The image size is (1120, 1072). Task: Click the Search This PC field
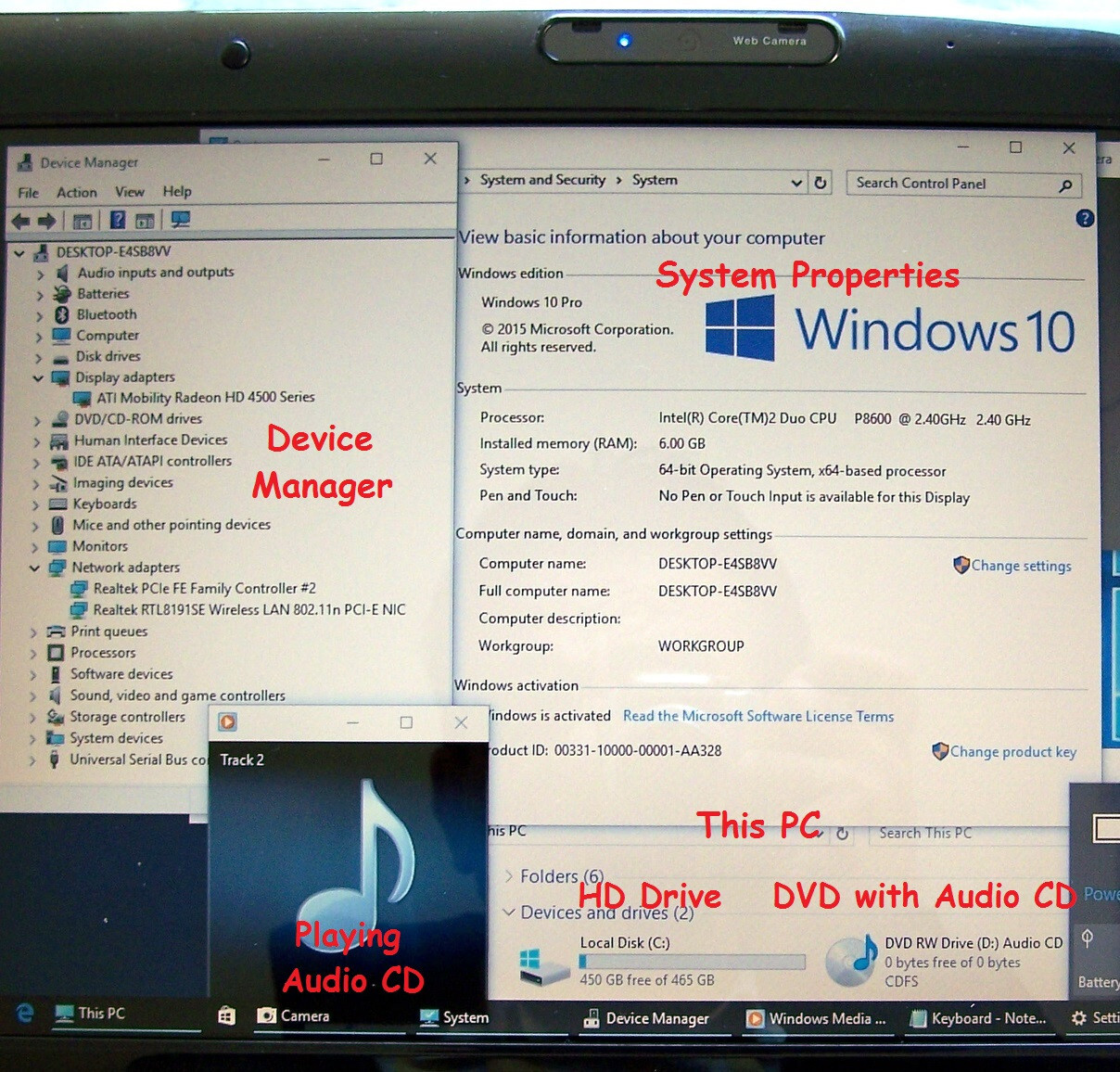[x=965, y=833]
